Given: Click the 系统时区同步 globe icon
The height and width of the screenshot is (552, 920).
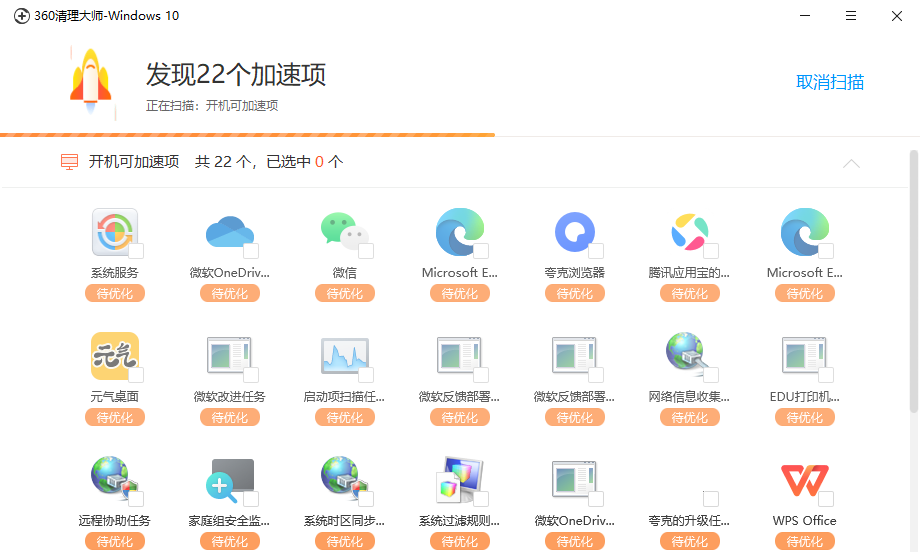Looking at the screenshot, I should (343, 478).
